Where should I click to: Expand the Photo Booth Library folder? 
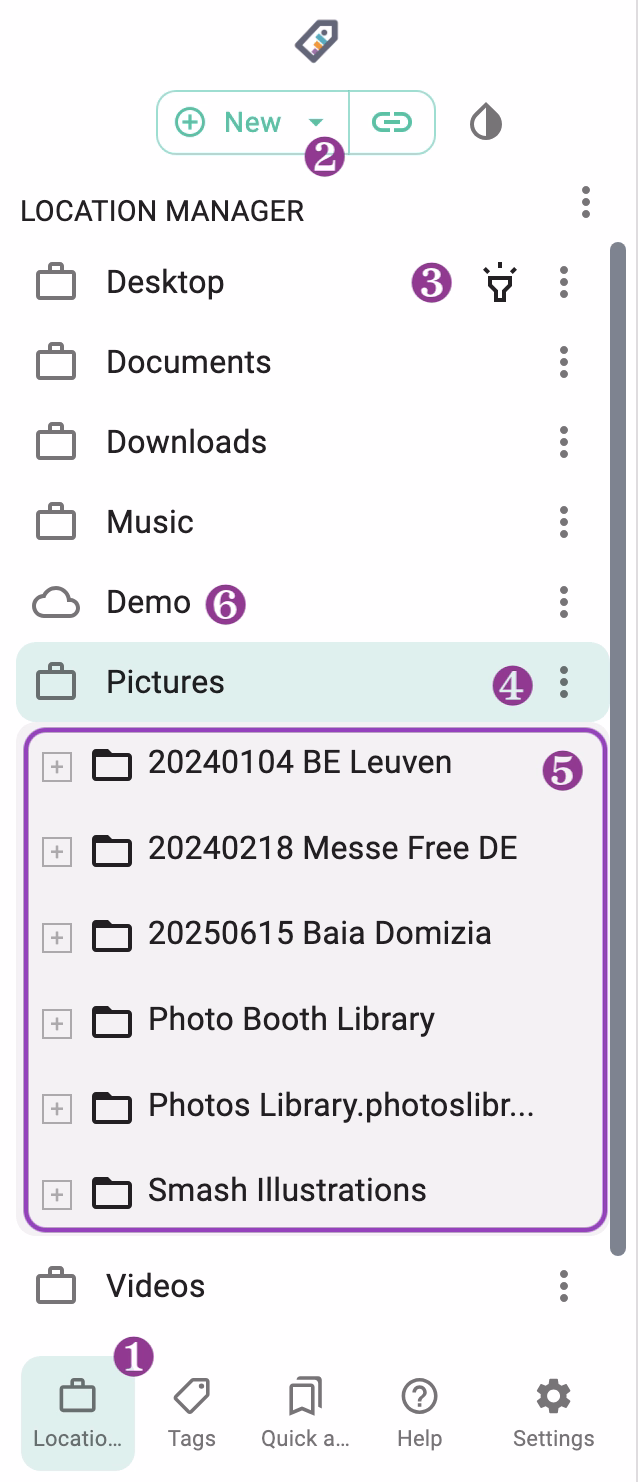57,1023
